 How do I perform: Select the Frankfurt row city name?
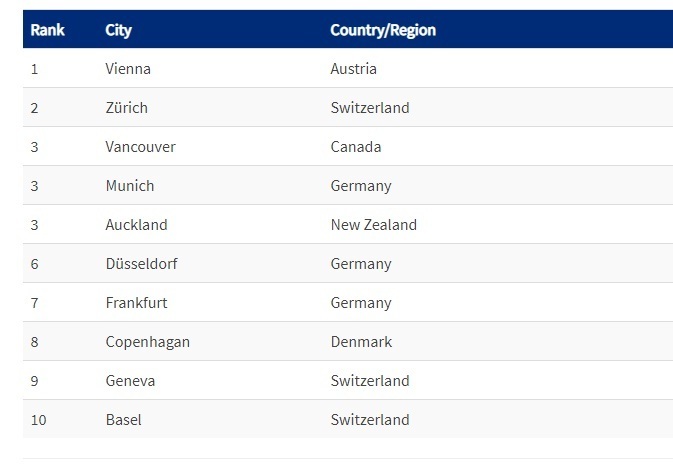click(x=136, y=303)
